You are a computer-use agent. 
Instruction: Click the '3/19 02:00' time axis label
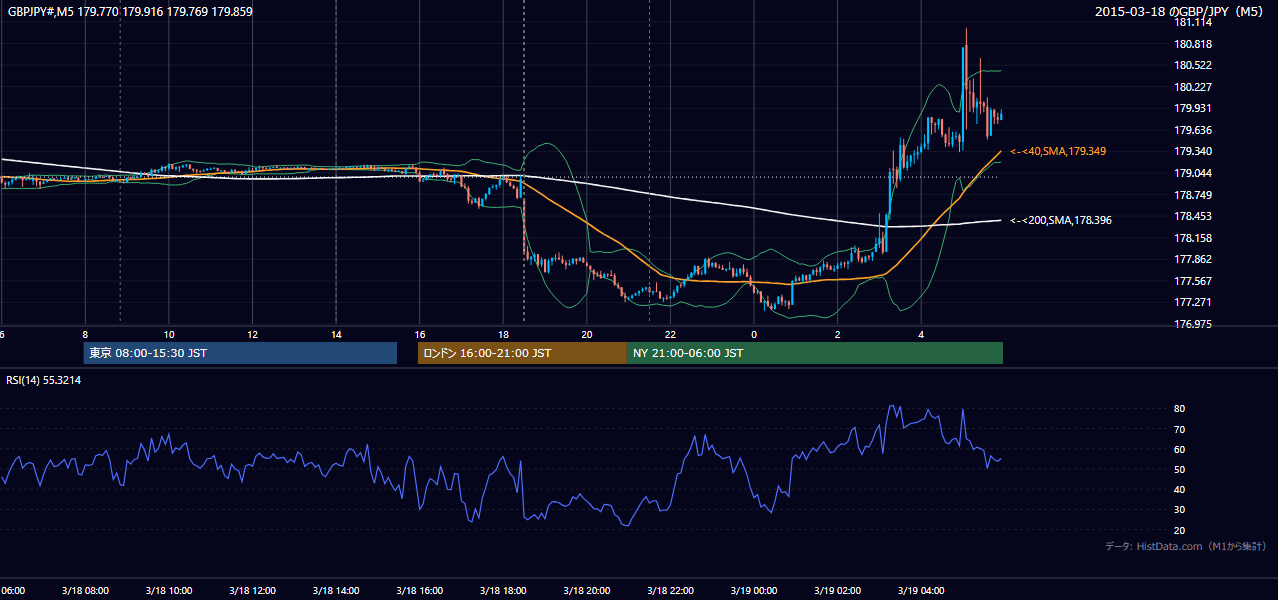coord(838,591)
